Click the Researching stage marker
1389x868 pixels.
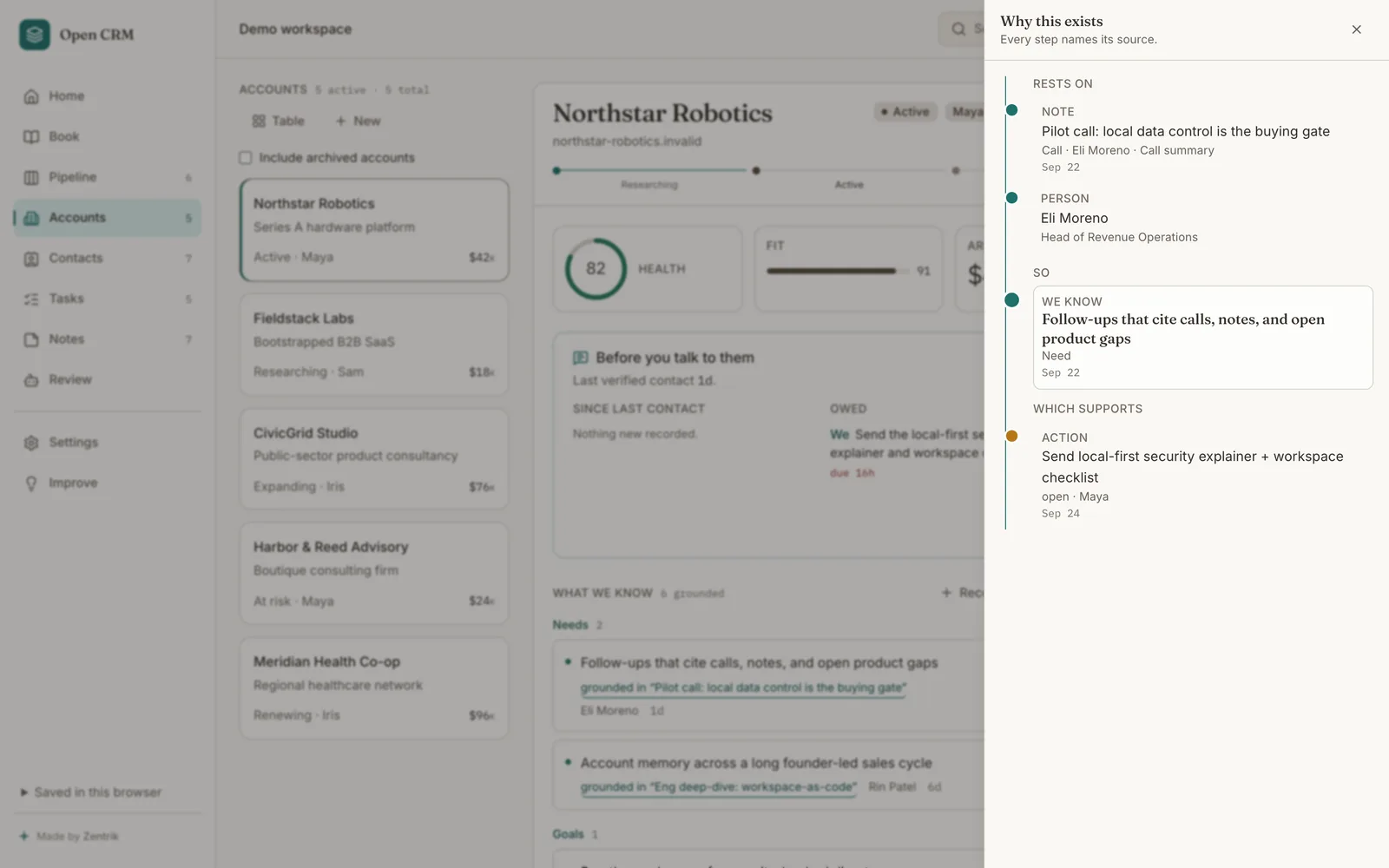[x=556, y=171]
